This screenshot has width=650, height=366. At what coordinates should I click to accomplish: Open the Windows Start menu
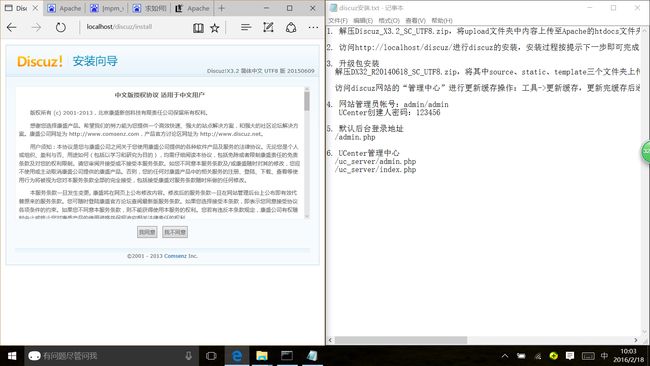12,356
